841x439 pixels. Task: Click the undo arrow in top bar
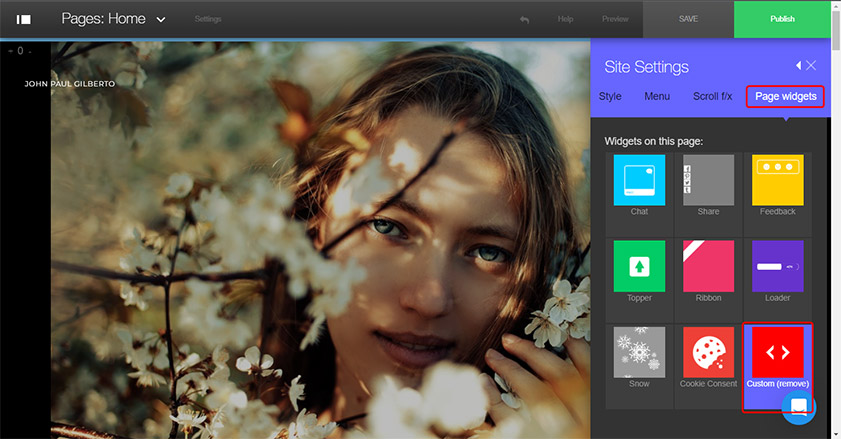(x=524, y=19)
